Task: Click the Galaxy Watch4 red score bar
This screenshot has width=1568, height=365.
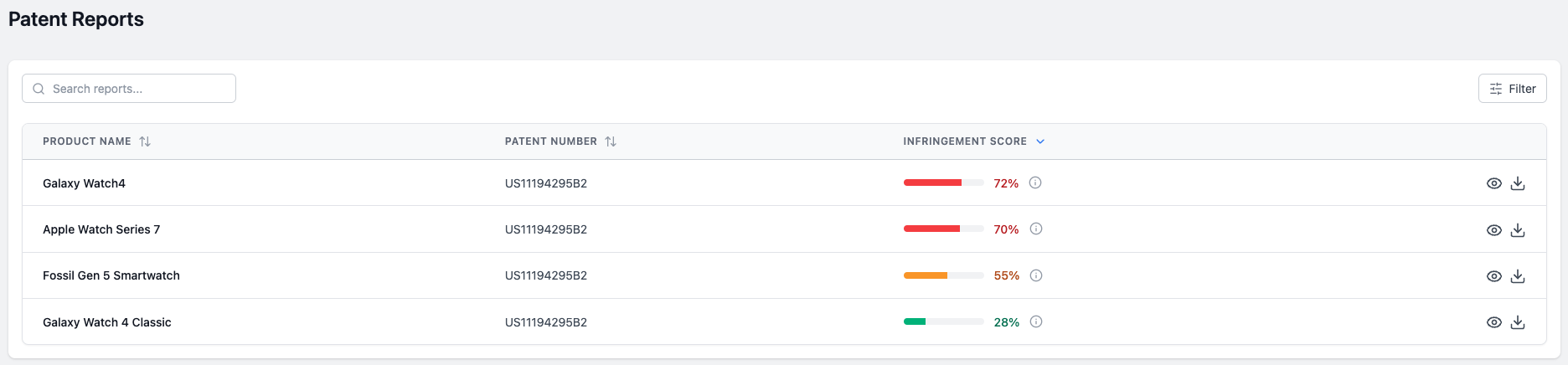Action: (932, 182)
